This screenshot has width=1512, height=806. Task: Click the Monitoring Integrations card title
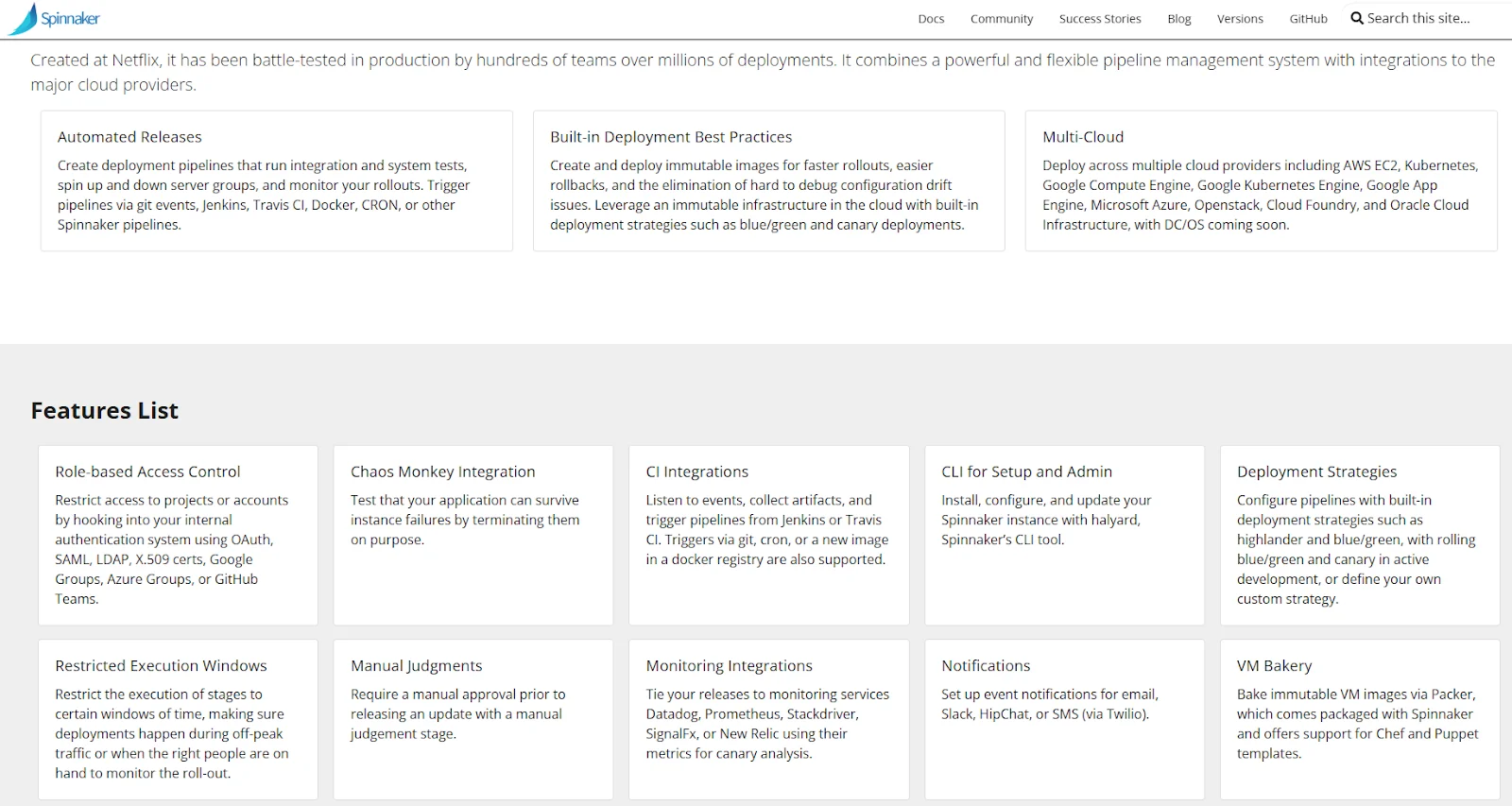click(x=730, y=666)
